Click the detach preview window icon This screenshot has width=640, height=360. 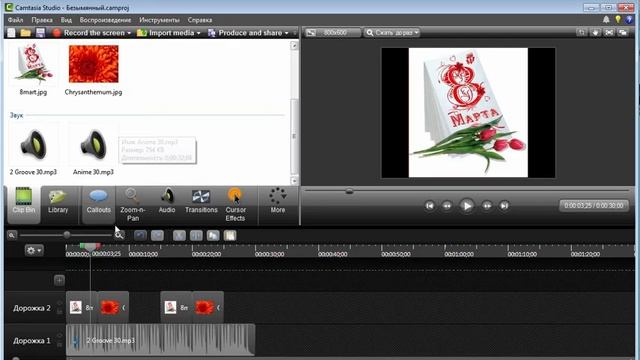[623, 33]
